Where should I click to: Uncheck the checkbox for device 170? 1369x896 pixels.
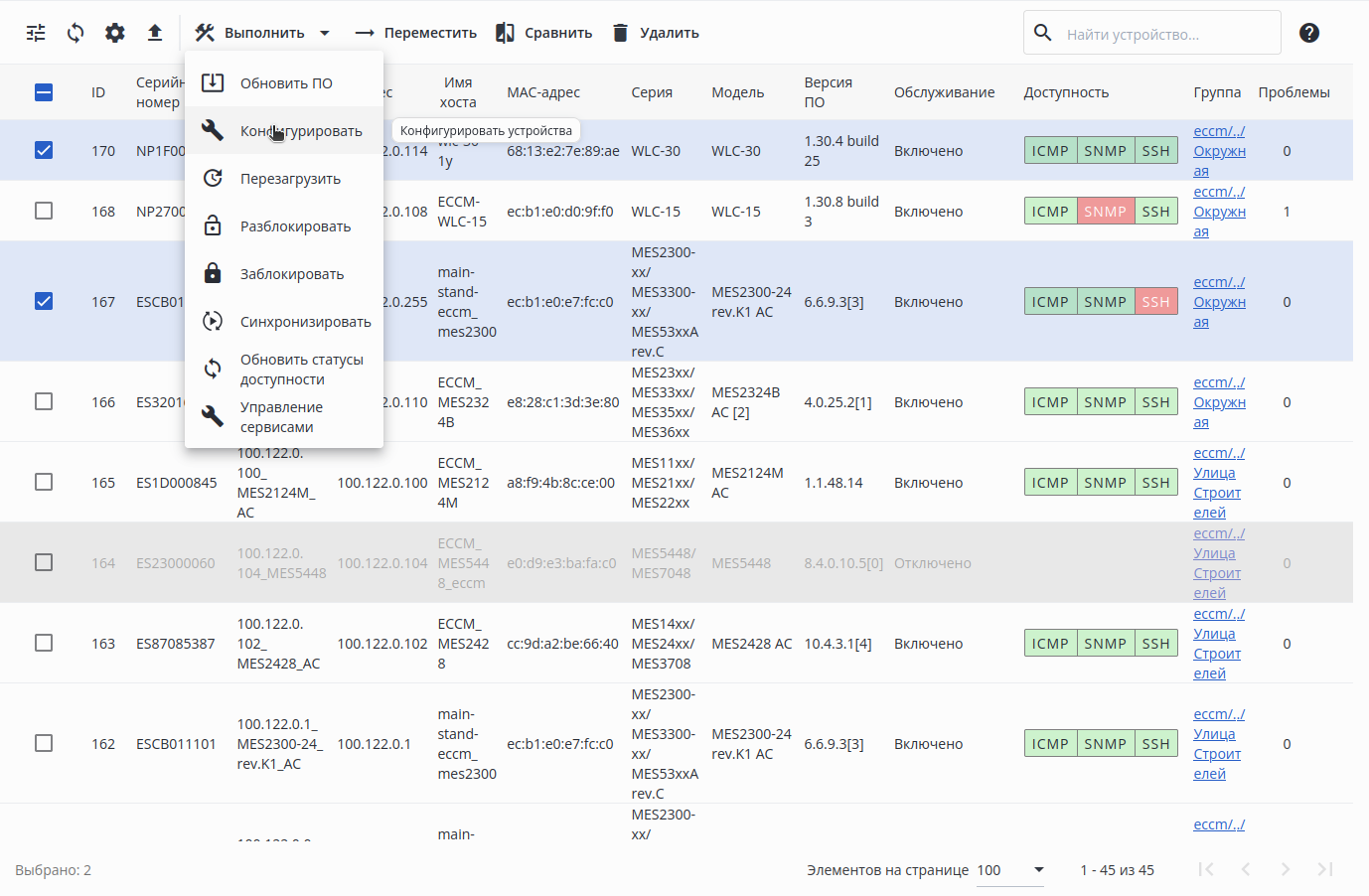point(44,150)
